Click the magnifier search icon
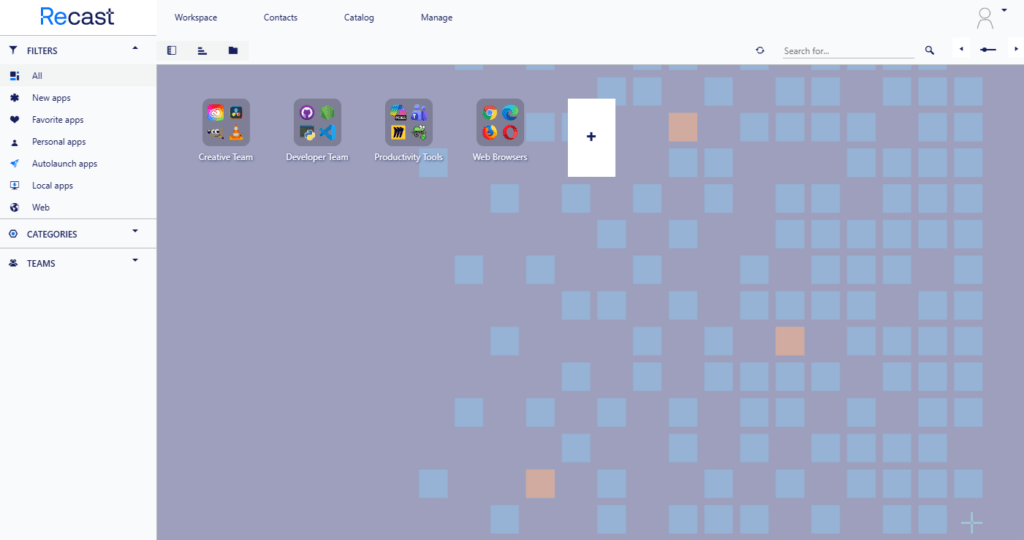The width and height of the screenshot is (1024, 540). click(929, 50)
